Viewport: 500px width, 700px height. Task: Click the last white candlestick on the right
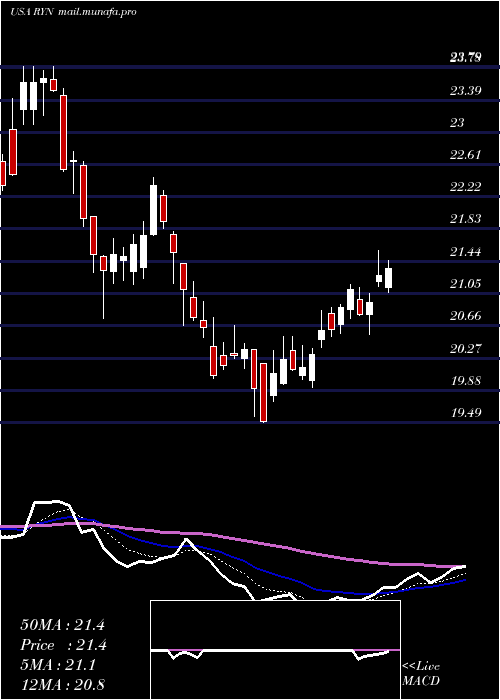click(x=388, y=278)
